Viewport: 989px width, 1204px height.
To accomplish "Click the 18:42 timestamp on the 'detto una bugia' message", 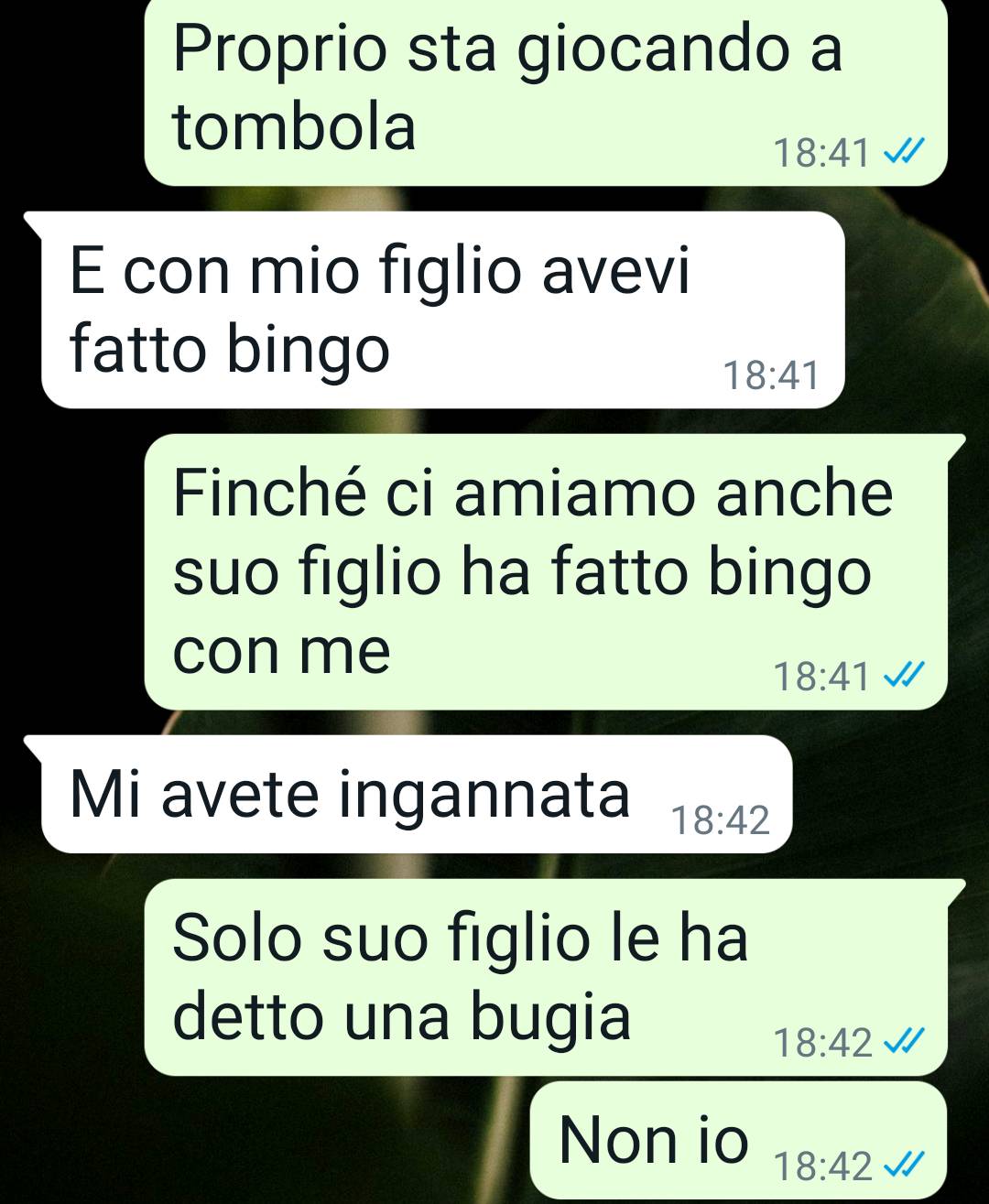I will [x=822, y=1043].
